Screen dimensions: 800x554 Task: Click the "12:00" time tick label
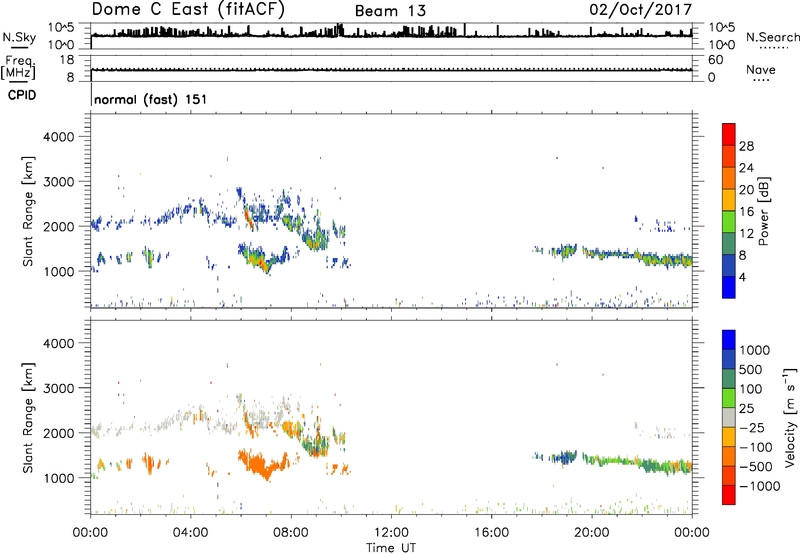(391, 533)
